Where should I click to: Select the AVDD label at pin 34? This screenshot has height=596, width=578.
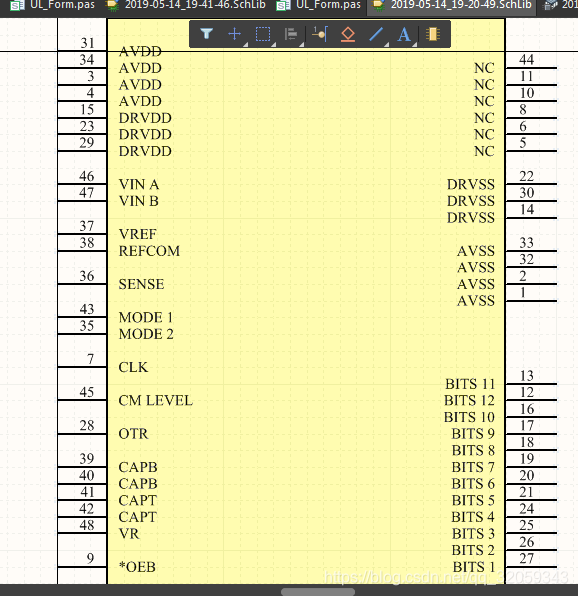click(140, 68)
